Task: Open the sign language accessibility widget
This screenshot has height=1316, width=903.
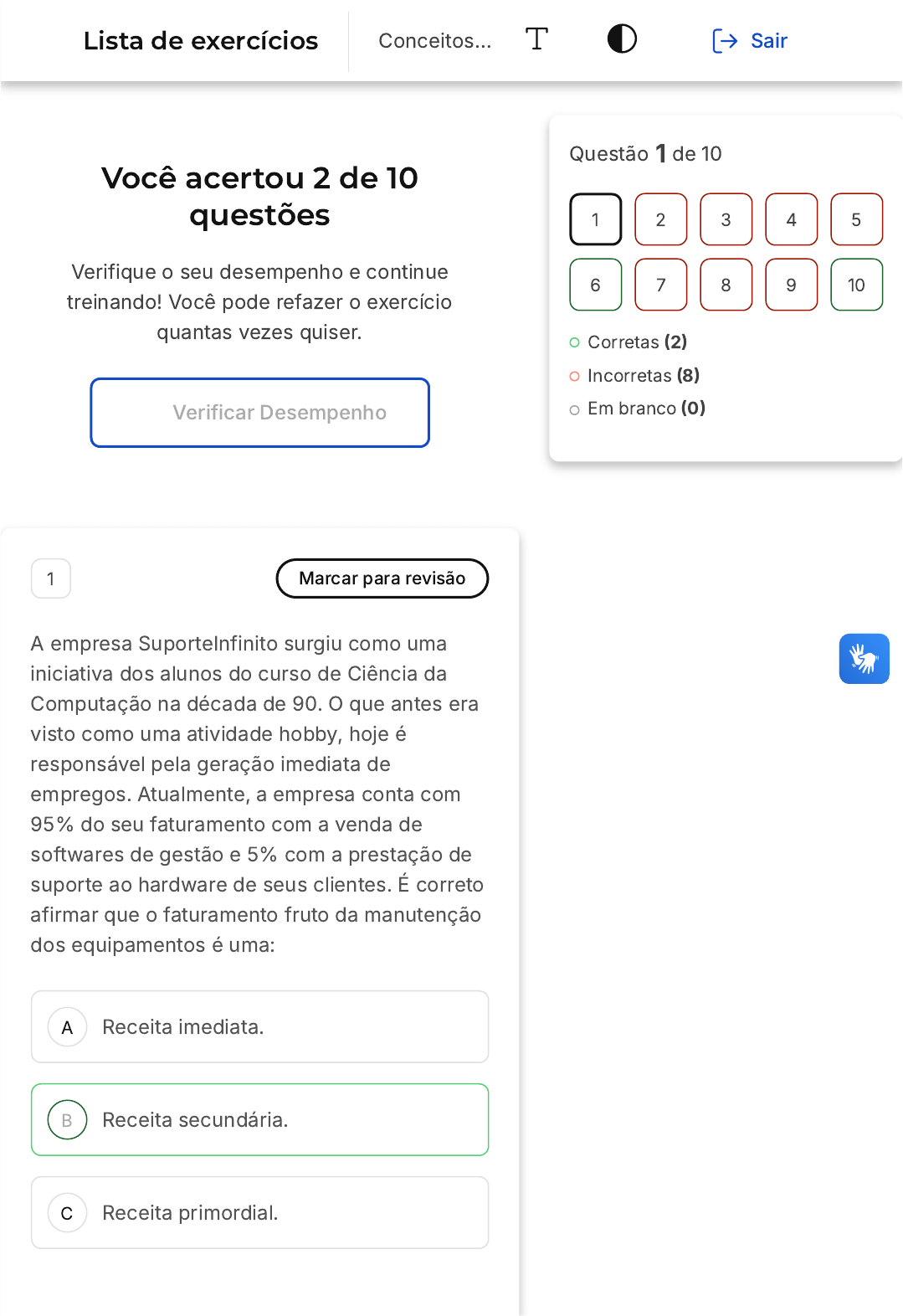Action: coord(864,659)
